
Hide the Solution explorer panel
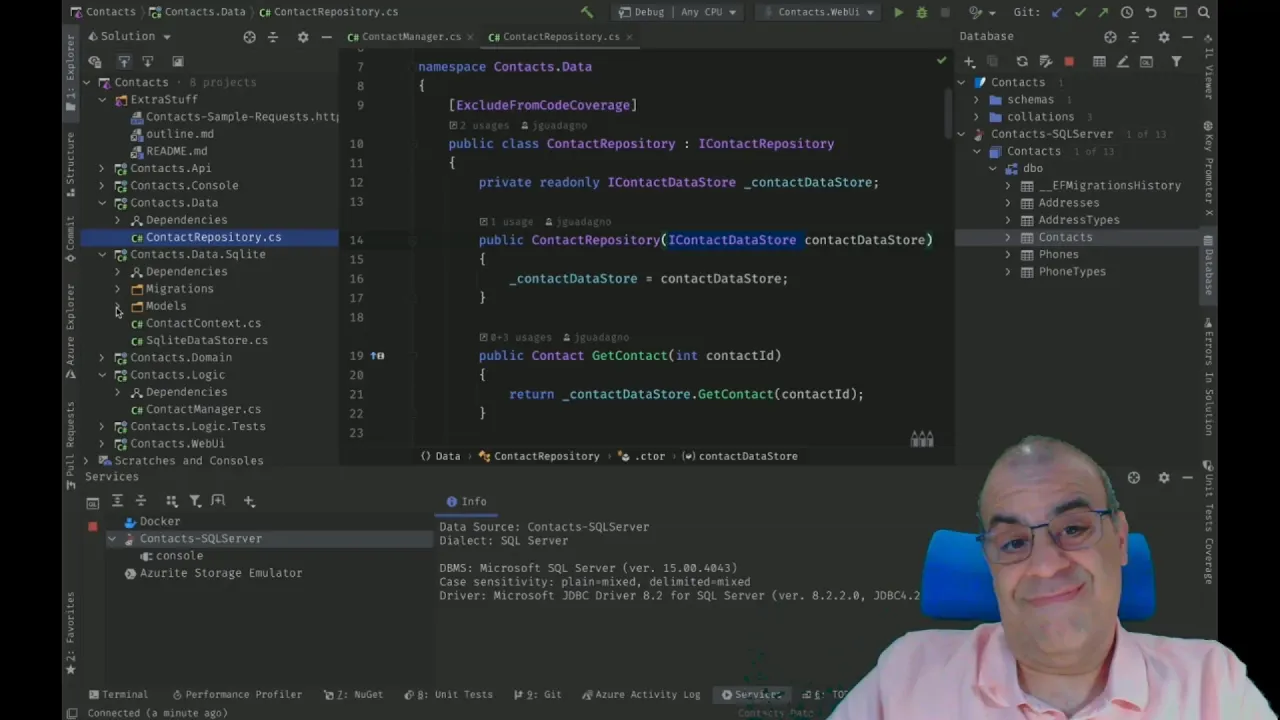(x=326, y=36)
